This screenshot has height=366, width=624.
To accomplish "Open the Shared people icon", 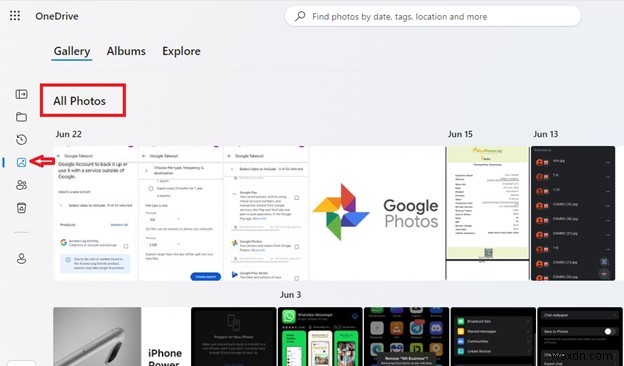I will pos(21,185).
